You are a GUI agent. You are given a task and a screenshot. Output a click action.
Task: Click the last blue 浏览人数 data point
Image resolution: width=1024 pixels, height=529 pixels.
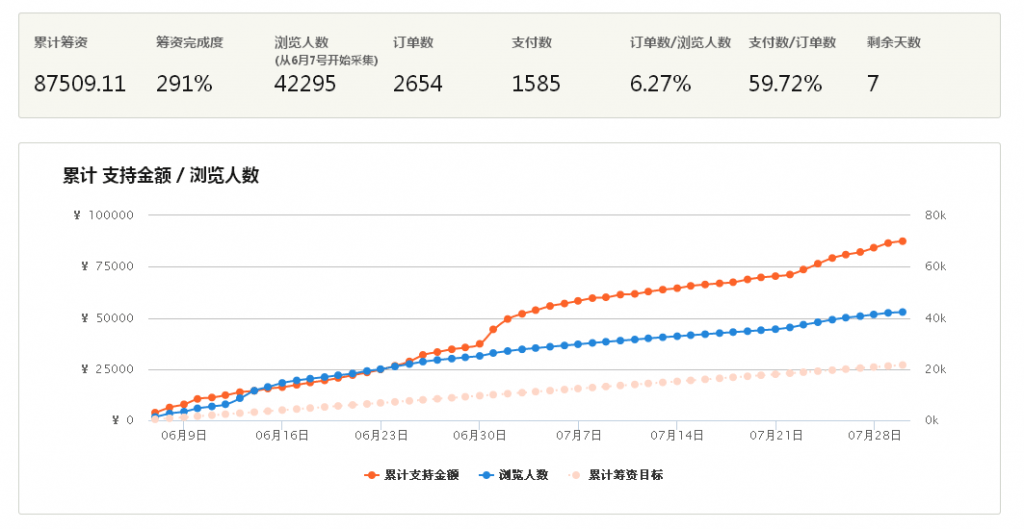902,312
